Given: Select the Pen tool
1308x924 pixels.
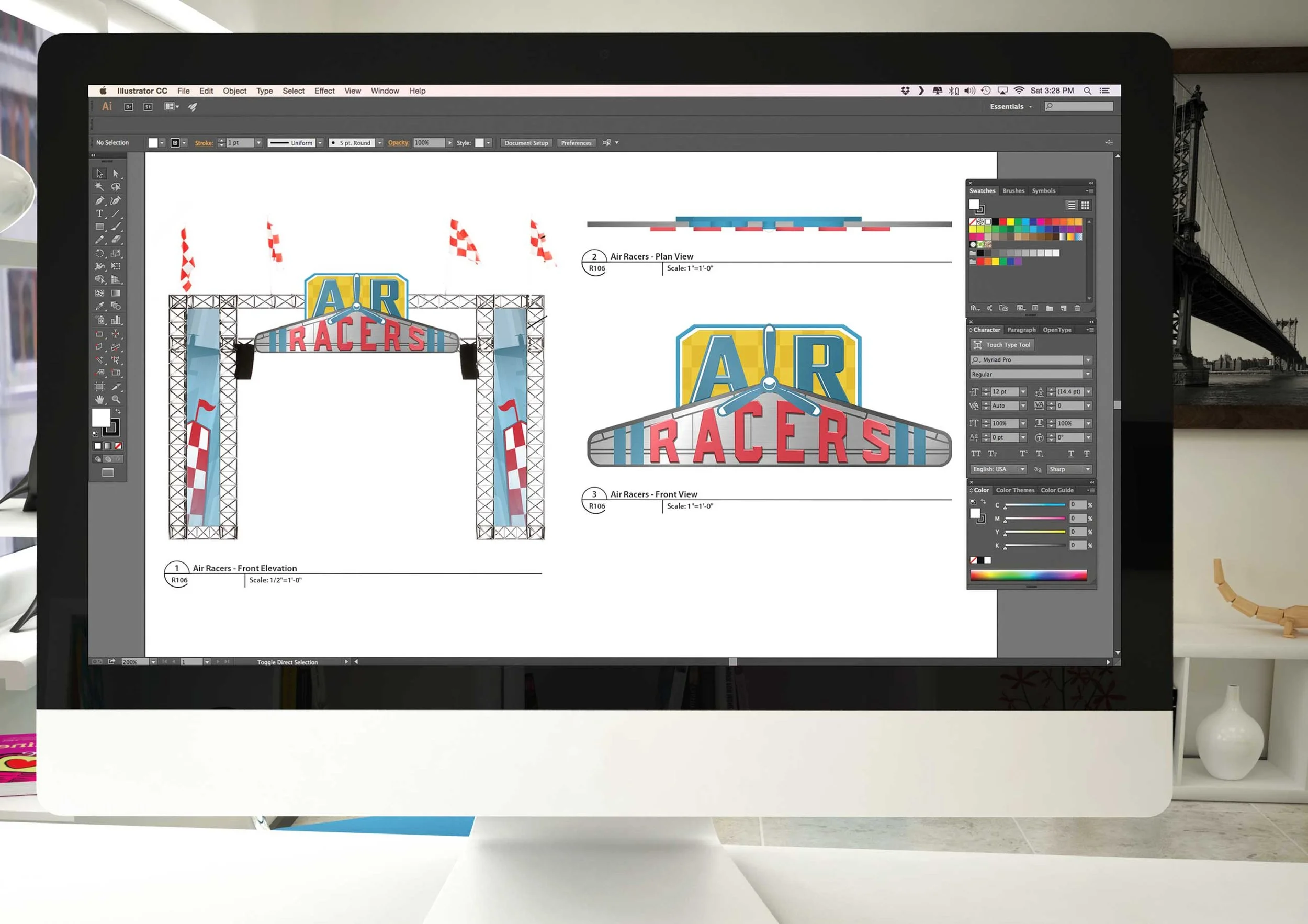Looking at the screenshot, I should point(99,200).
